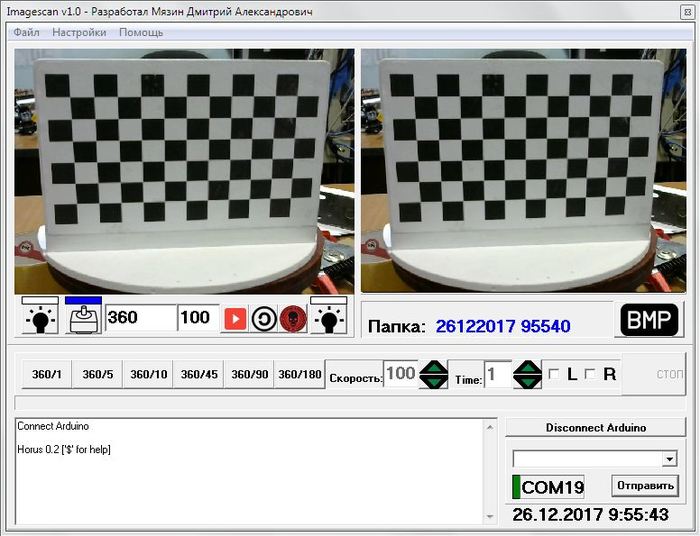Click the steps input field showing 360
Viewport: 700px width, 536px height.
(x=140, y=318)
